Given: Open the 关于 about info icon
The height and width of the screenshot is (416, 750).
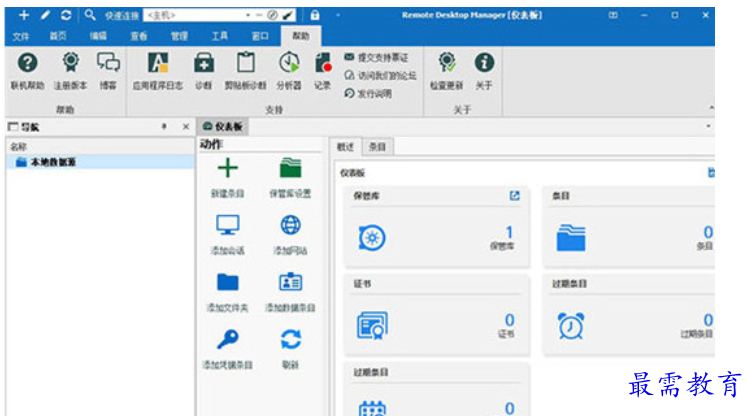Looking at the screenshot, I should (x=484, y=63).
